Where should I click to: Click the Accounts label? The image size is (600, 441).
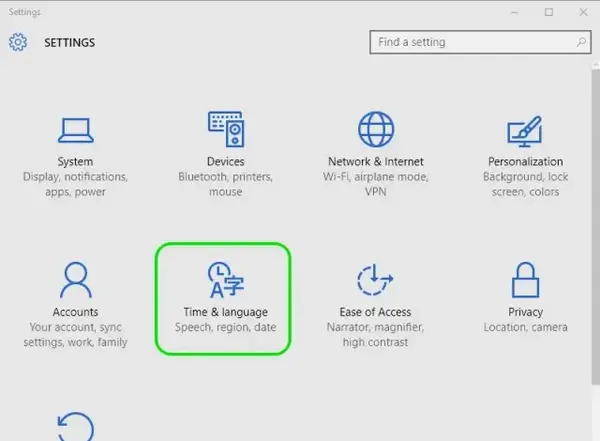(x=75, y=312)
